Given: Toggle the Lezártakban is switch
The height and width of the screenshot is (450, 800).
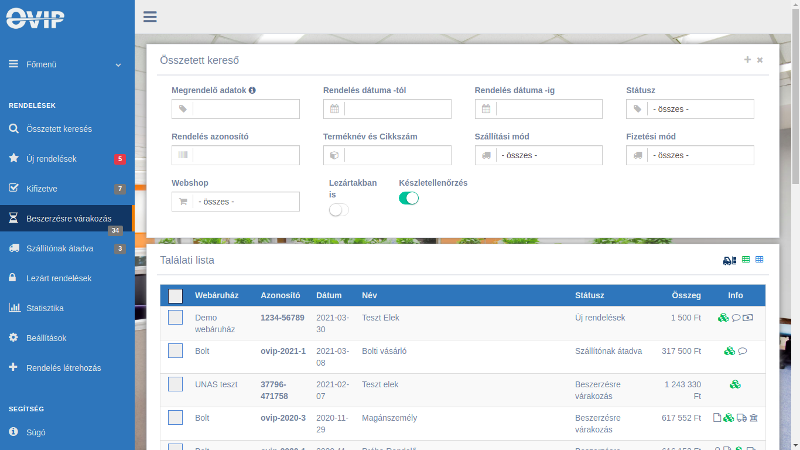Looking at the screenshot, I should pyautogui.click(x=339, y=210).
